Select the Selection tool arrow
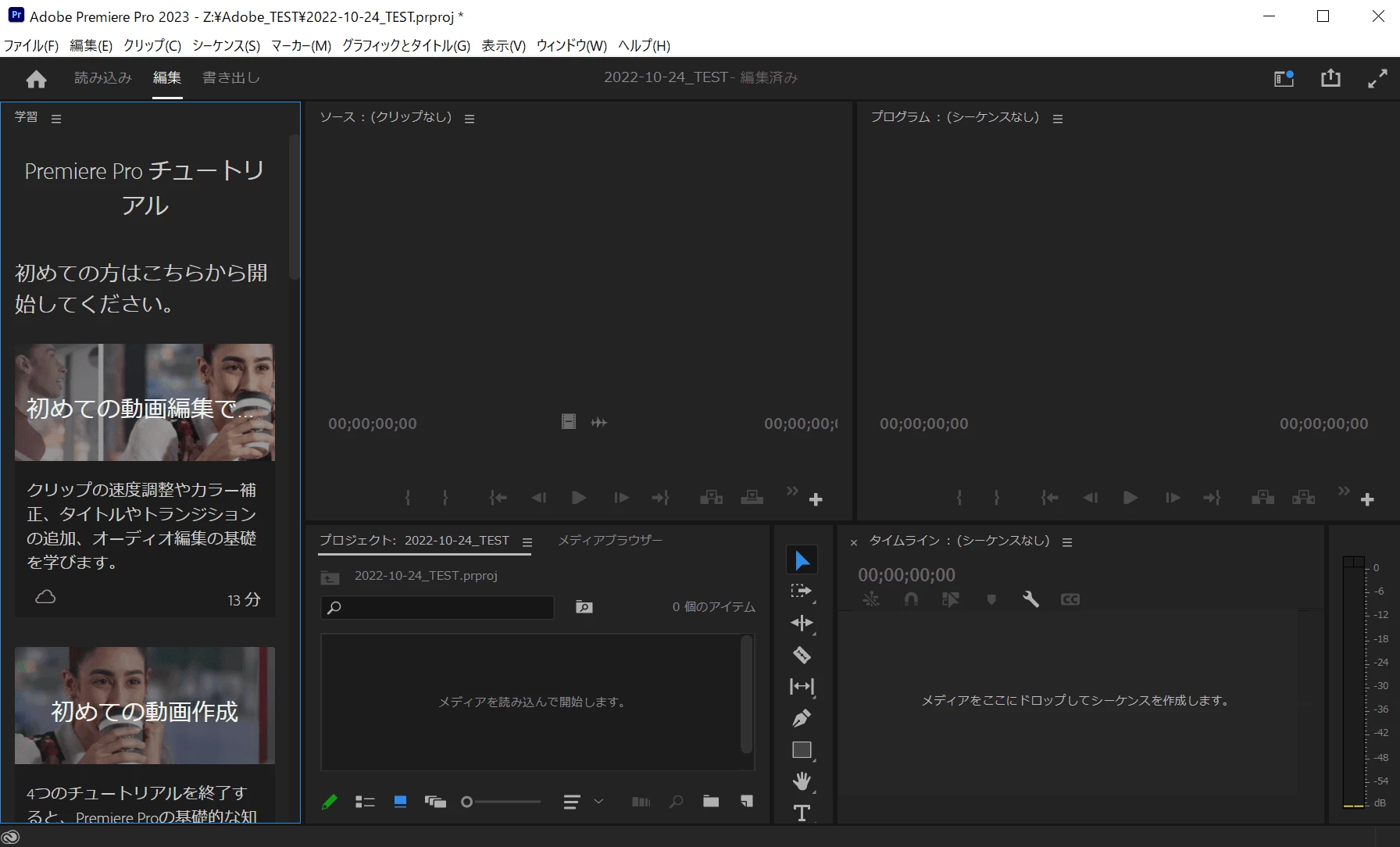 click(x=802, y=560)
